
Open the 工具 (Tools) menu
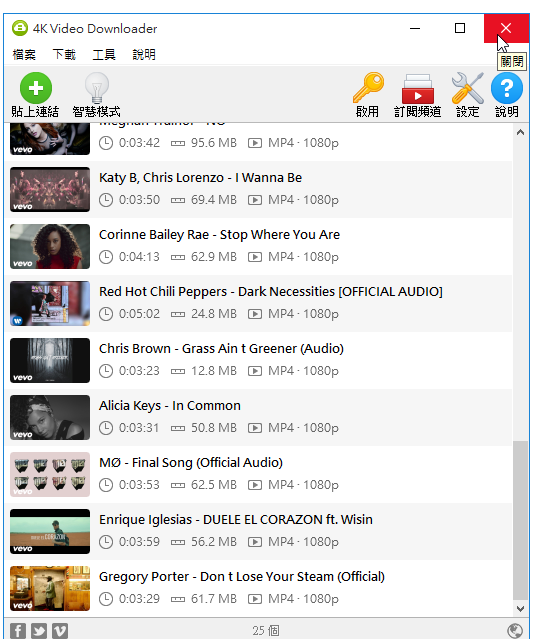tap(104, 54)
